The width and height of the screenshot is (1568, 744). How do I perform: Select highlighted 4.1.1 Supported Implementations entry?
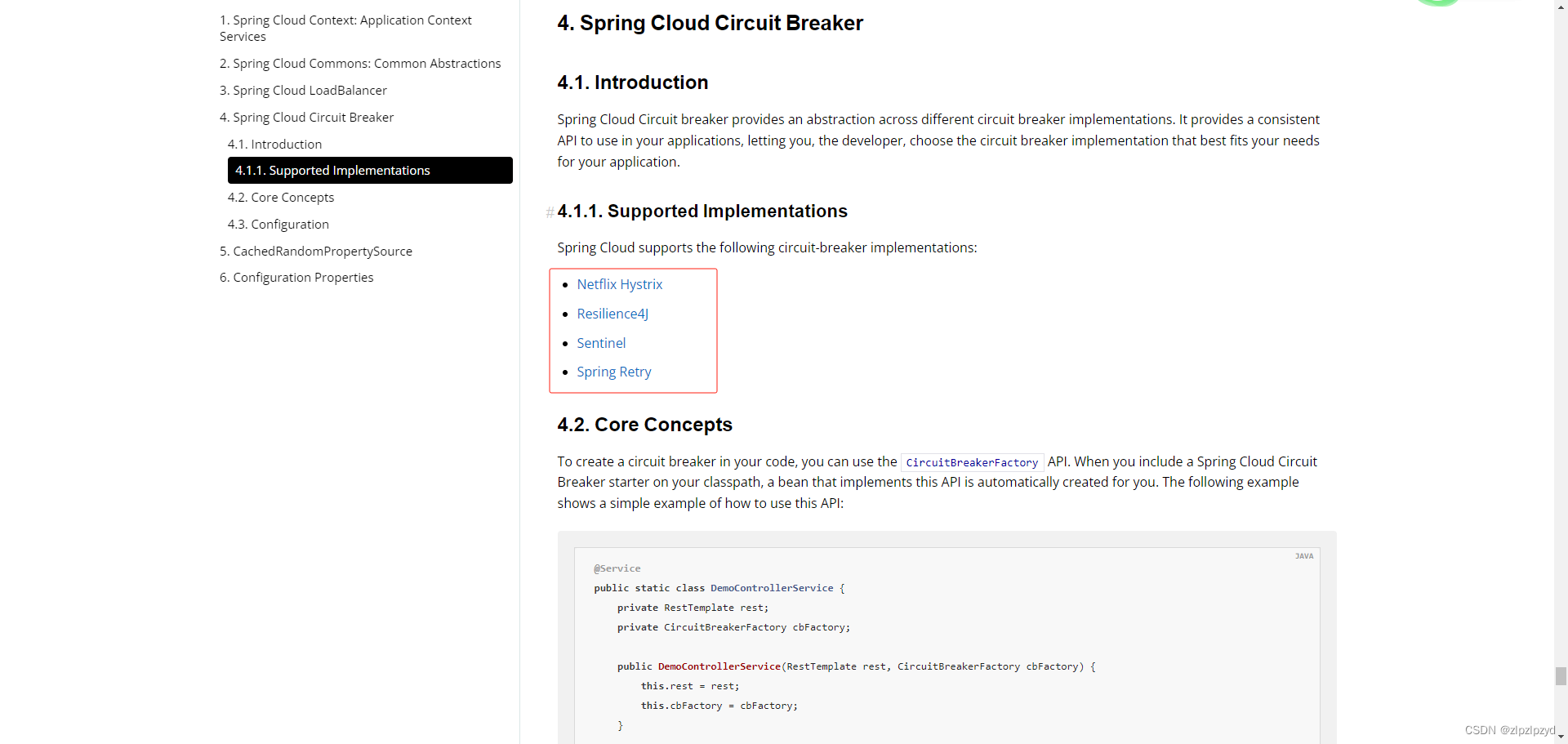click(x=332, y=170)
